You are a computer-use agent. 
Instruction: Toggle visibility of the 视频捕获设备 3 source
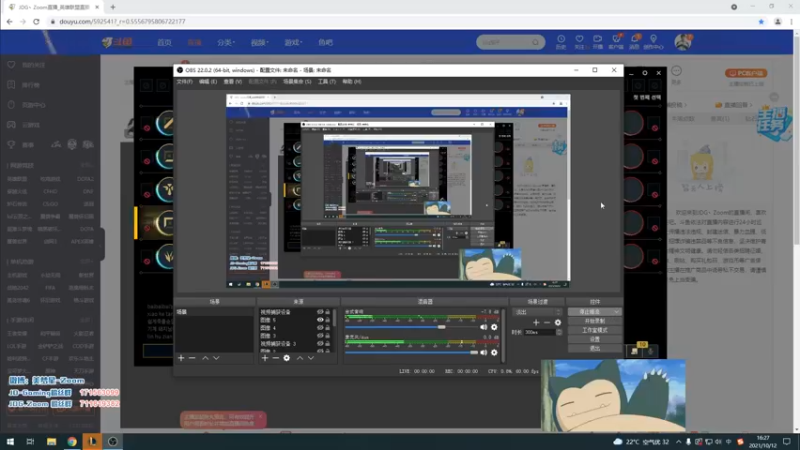click(320, 343)
